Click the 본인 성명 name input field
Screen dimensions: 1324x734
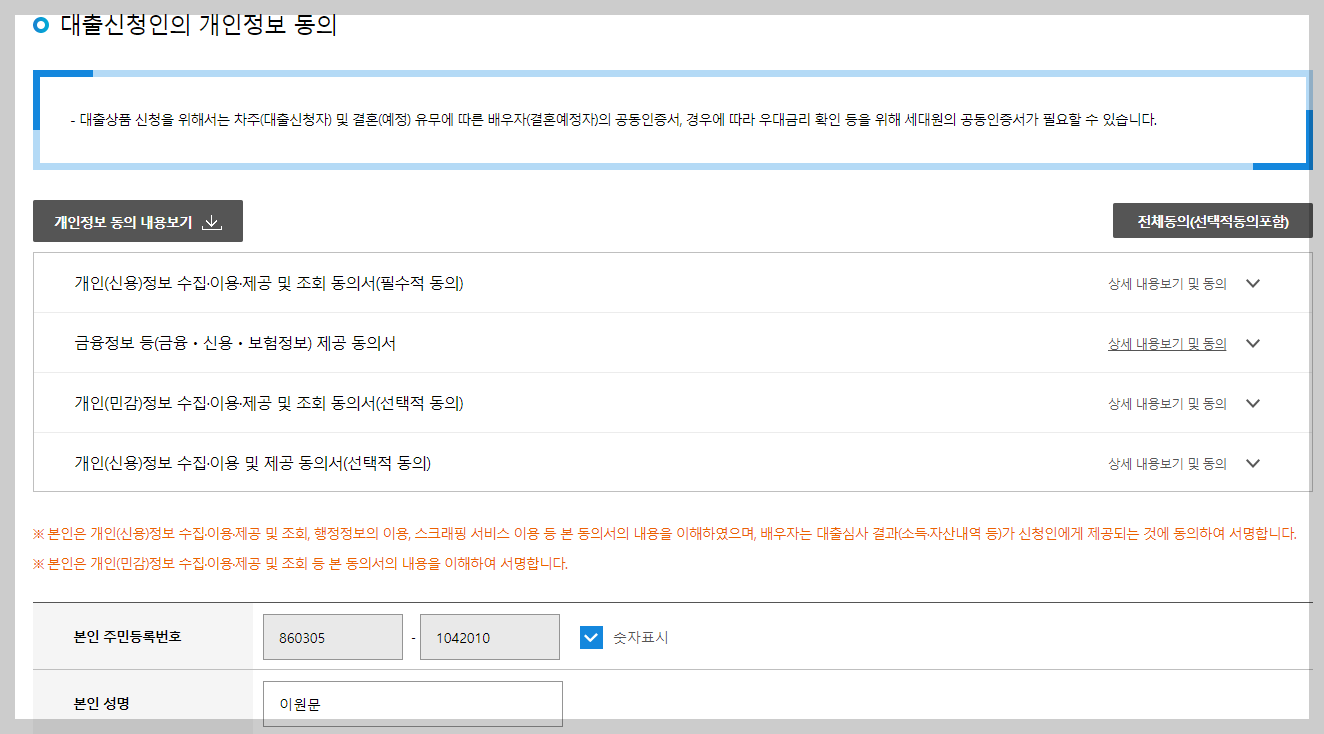pyautogui.click(x=412, y=703)
